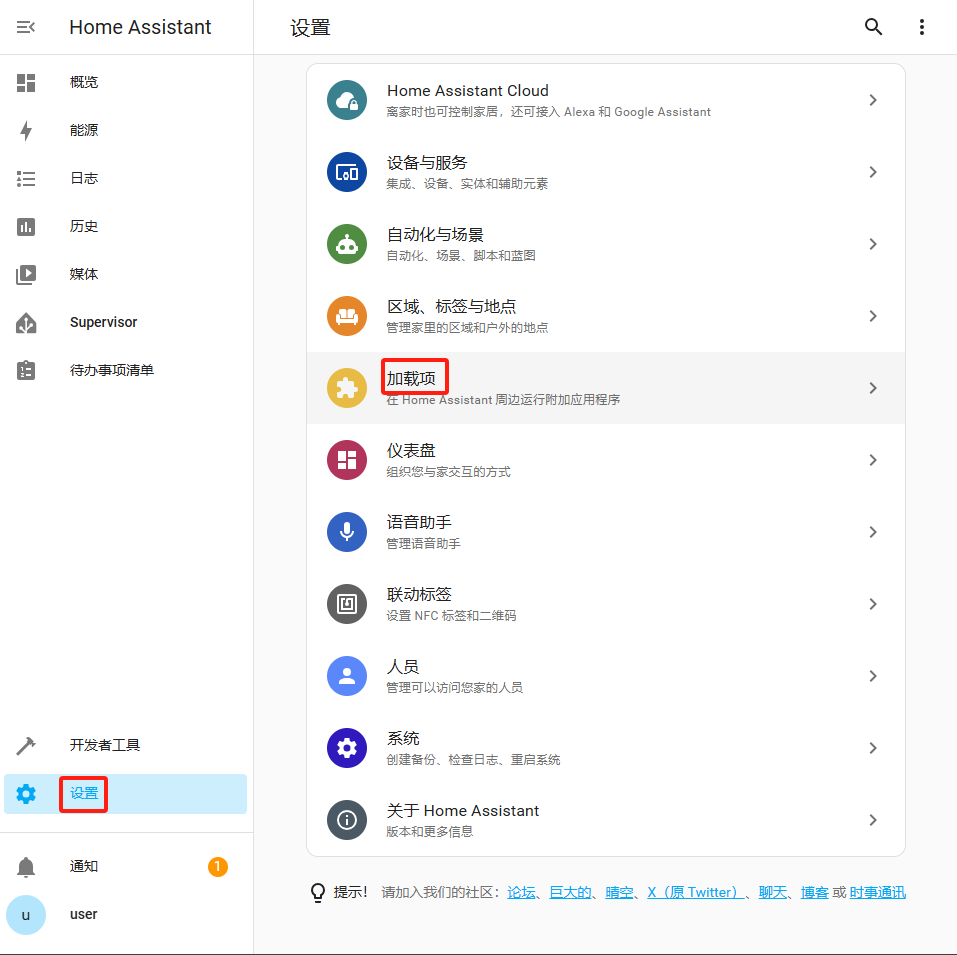Follow the 时事通讯 newsletter link
The height and width of the screenshot is (955, 957).
click(x=878, y=893)
